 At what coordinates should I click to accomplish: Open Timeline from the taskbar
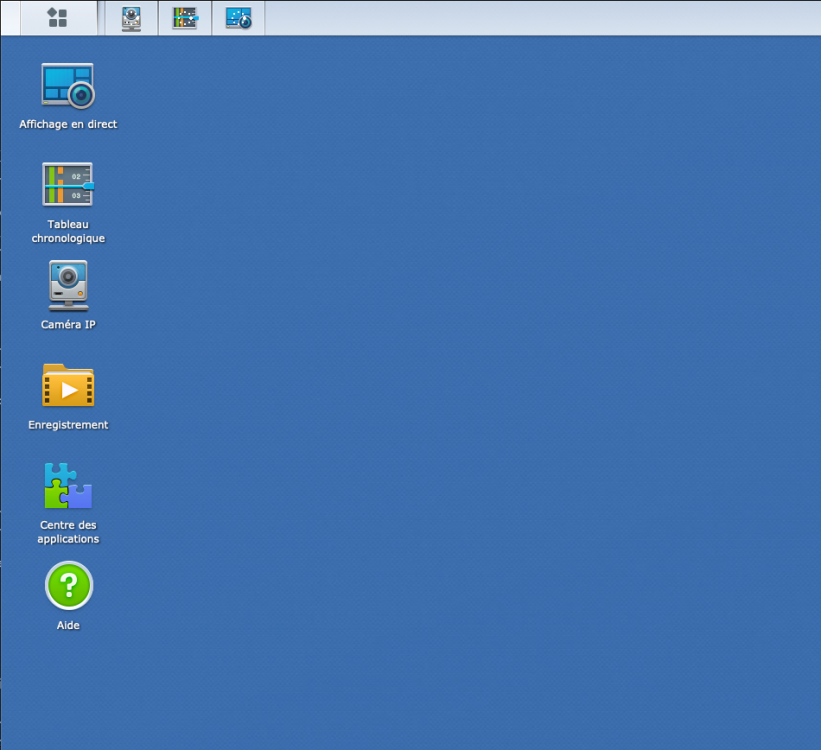tap(185, 18)
